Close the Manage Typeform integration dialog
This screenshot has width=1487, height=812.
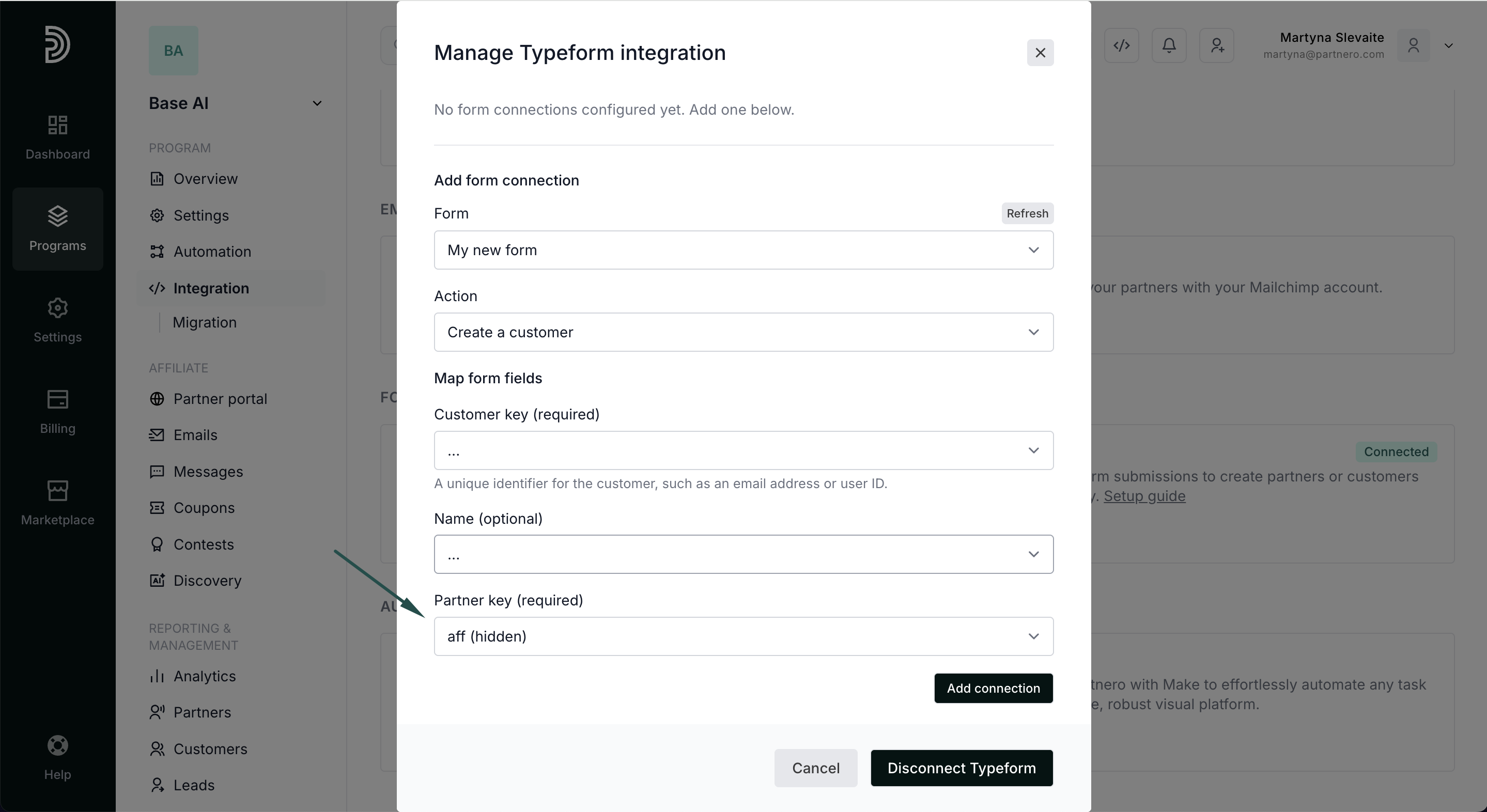[x=1040, y=53]
